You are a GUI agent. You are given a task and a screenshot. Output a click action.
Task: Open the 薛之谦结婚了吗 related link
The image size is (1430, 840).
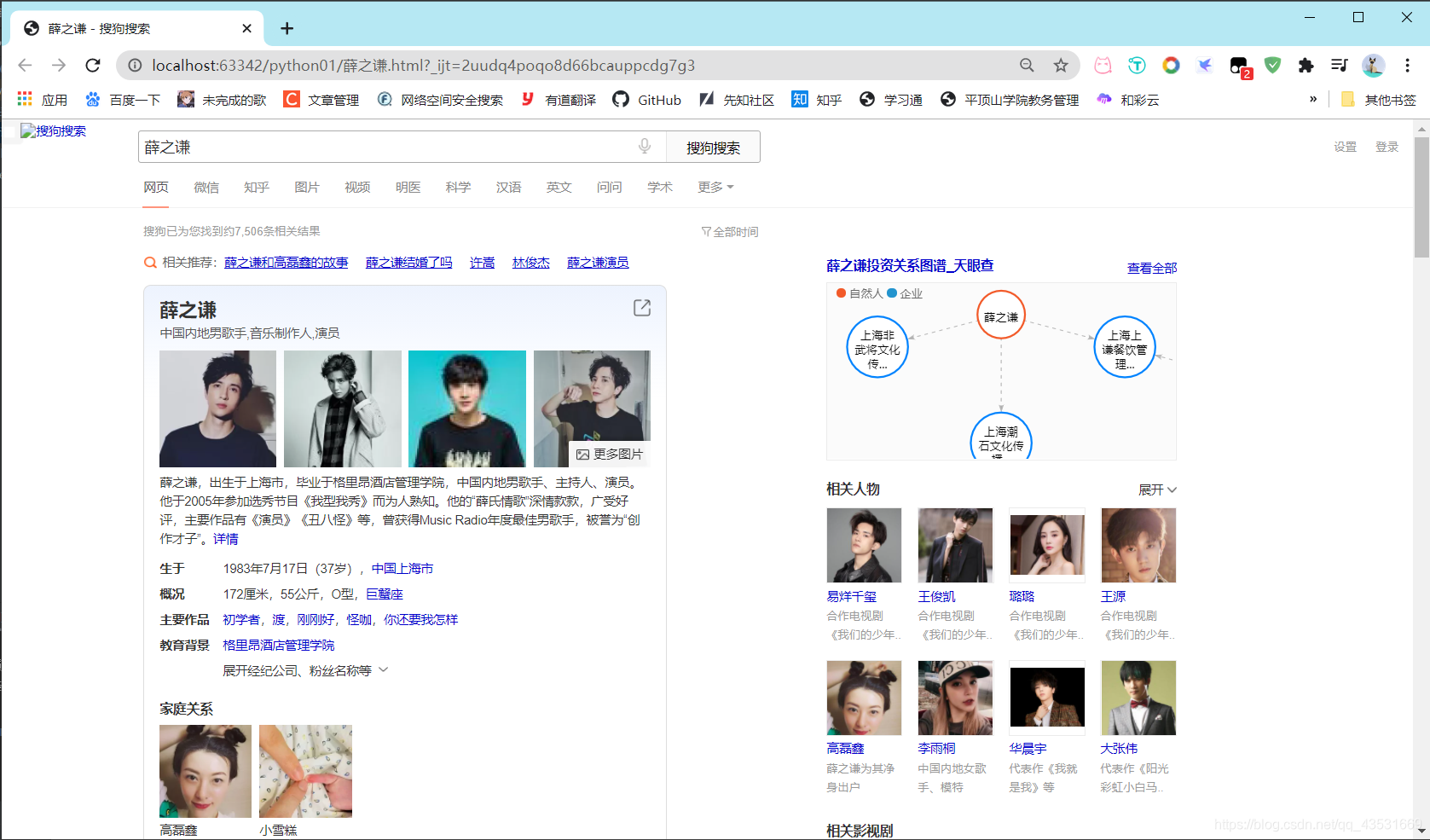409,263
